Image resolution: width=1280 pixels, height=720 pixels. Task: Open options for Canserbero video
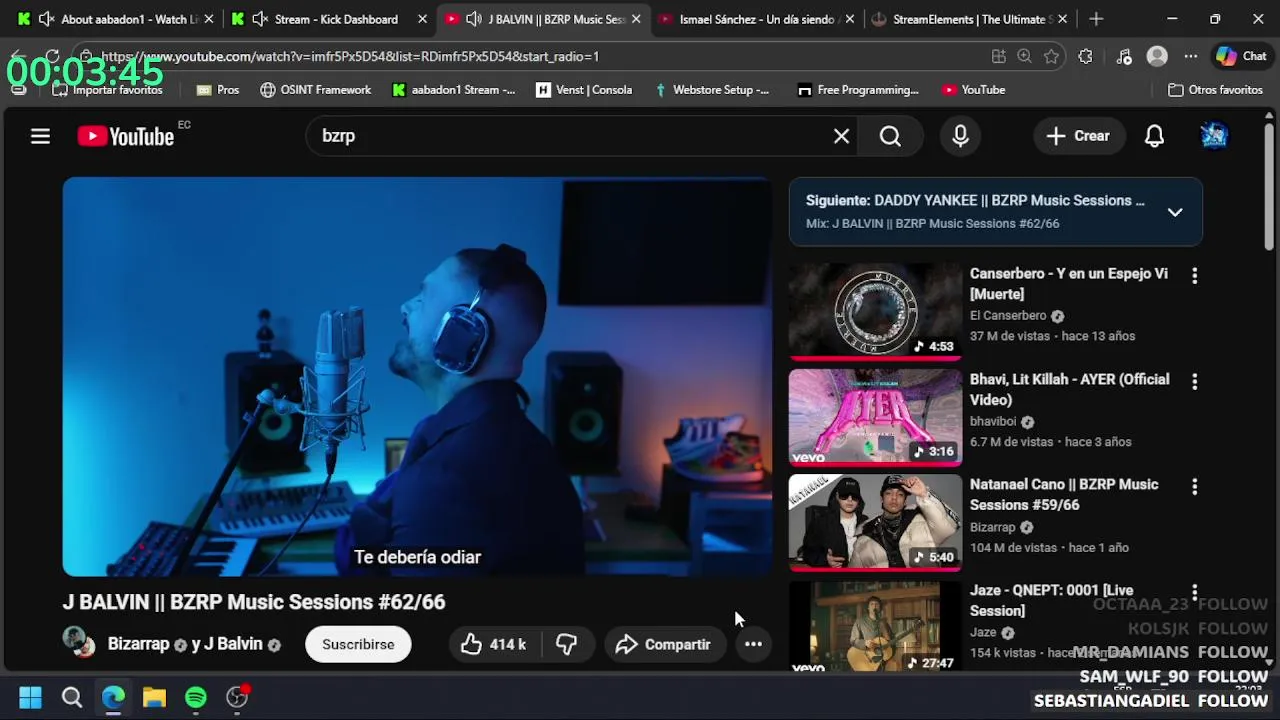tap(1194, 276)
